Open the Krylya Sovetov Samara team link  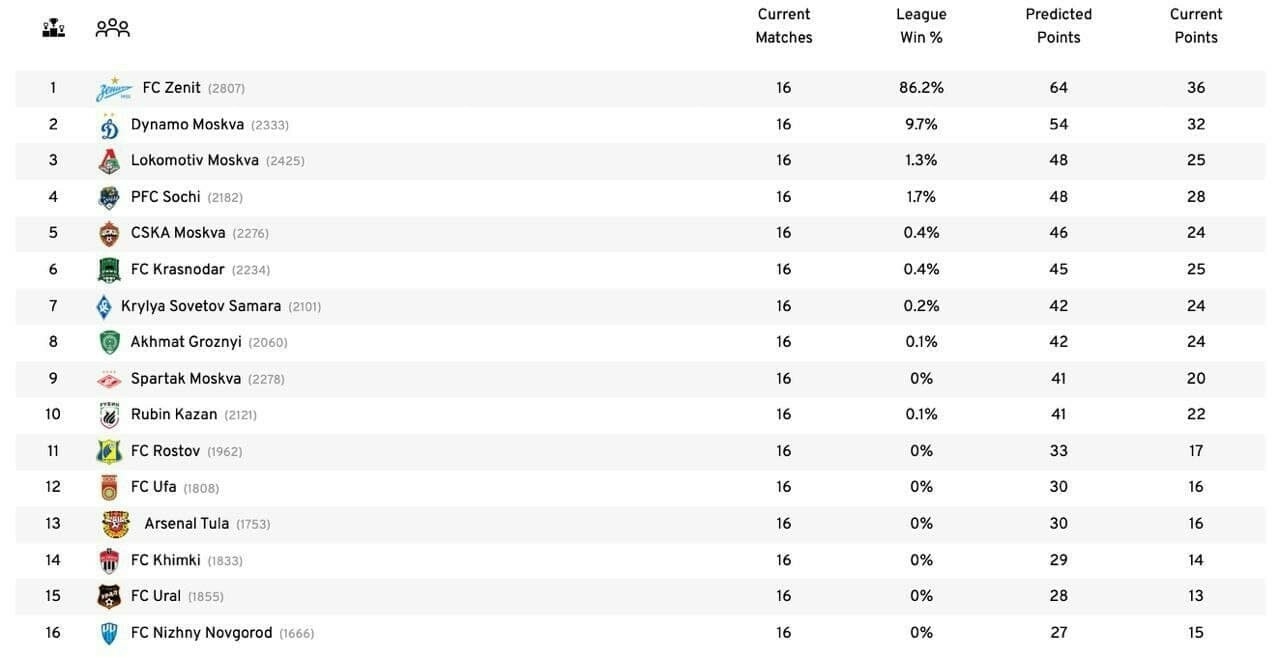point(201,306)
